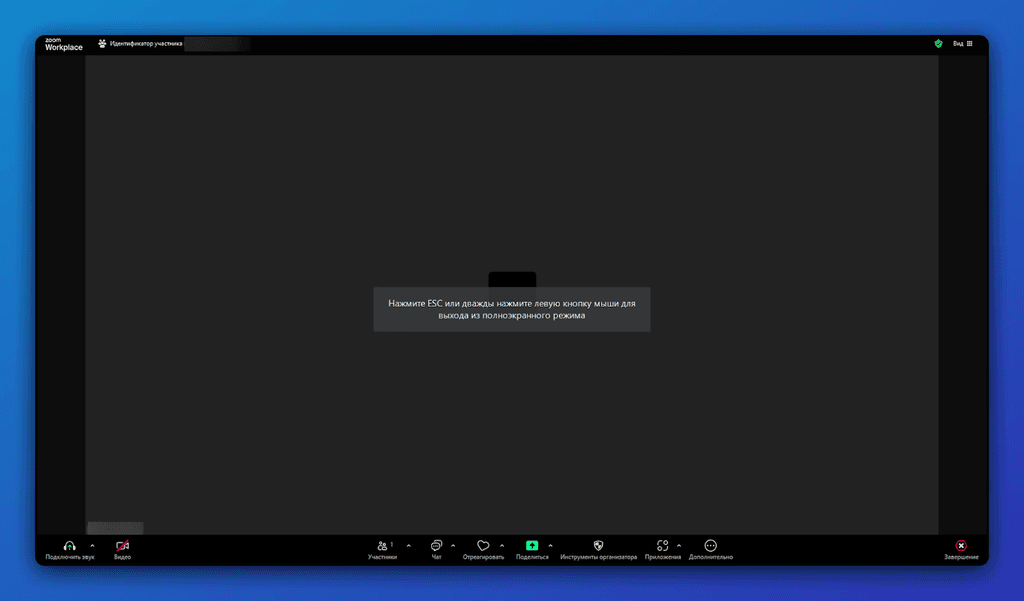
Task: Enable audio via Подключить звук
Action: click(67, 545)
